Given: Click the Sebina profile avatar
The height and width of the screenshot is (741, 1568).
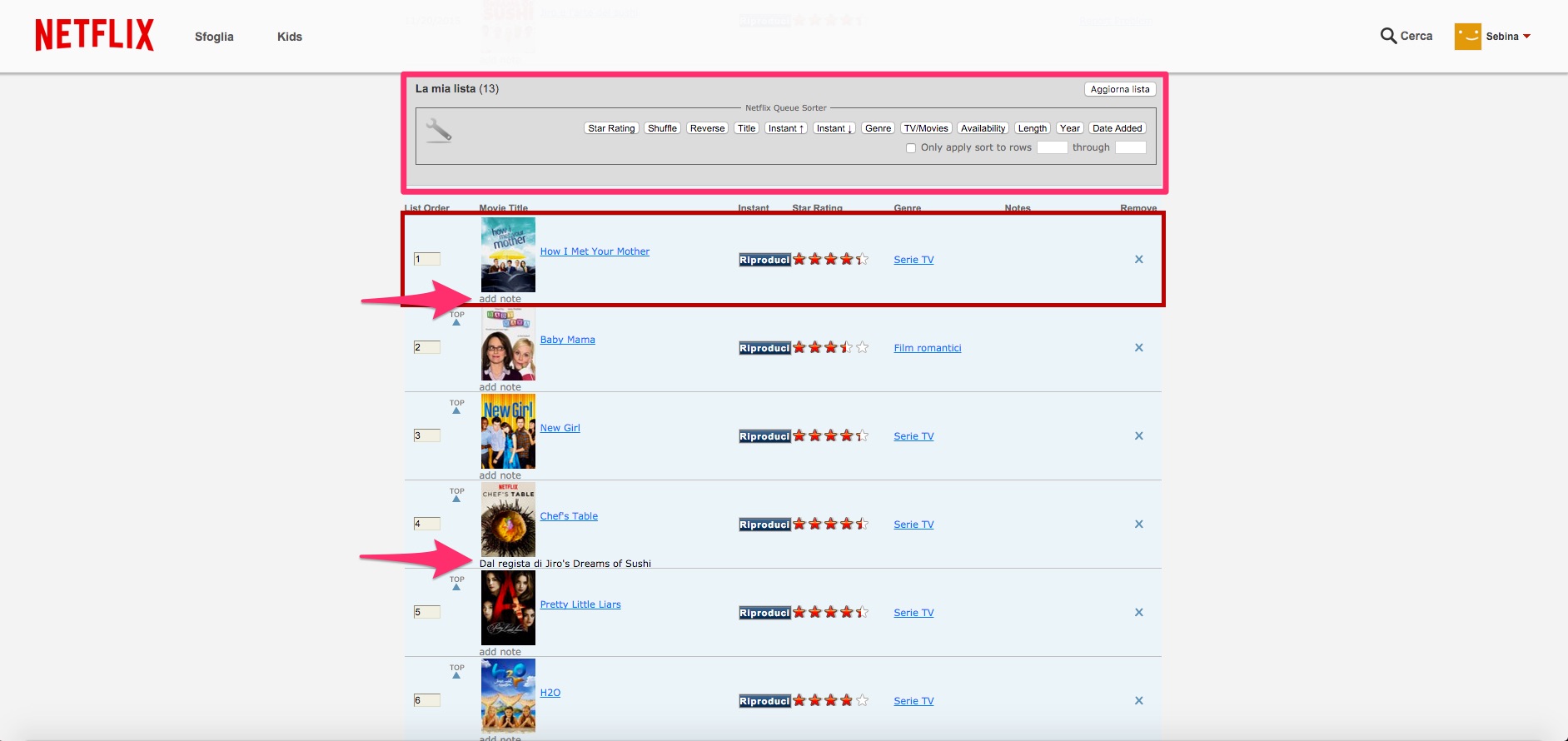Looking at the screenshot, I should coord(1467,36).
